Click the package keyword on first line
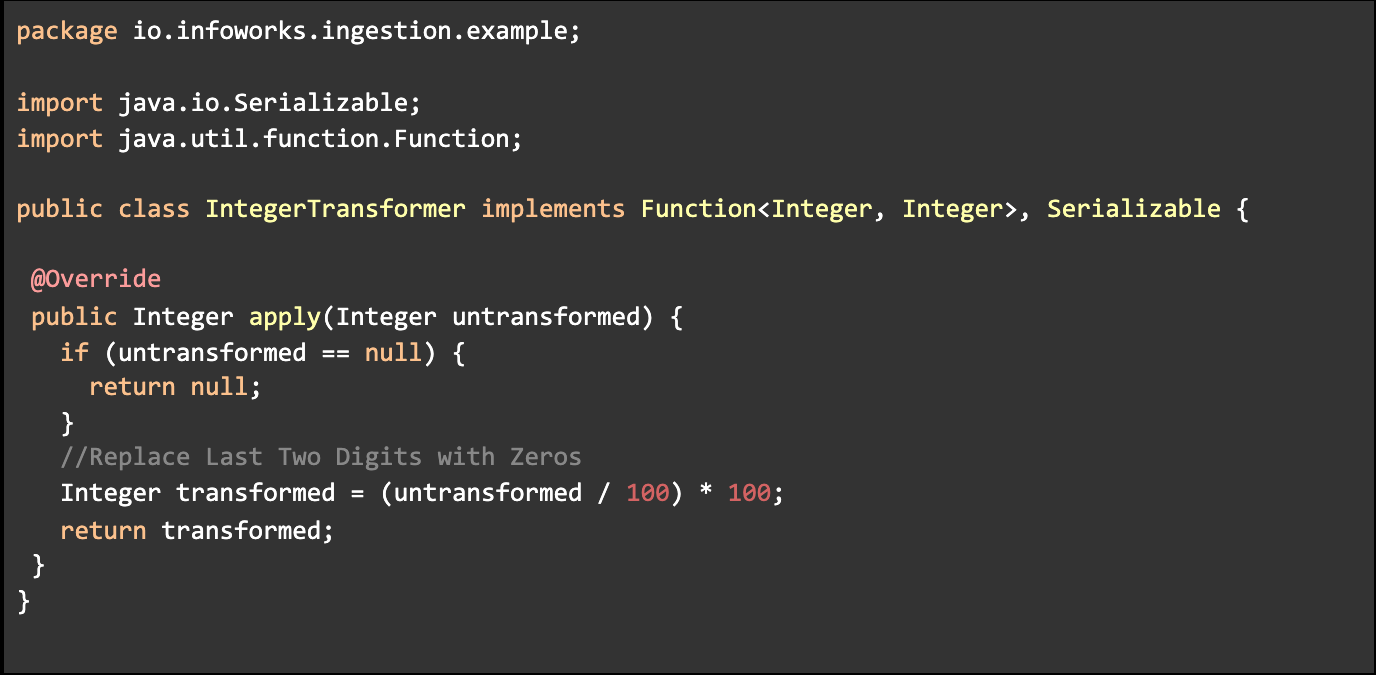1381x675 pixels. click(67, 31)
